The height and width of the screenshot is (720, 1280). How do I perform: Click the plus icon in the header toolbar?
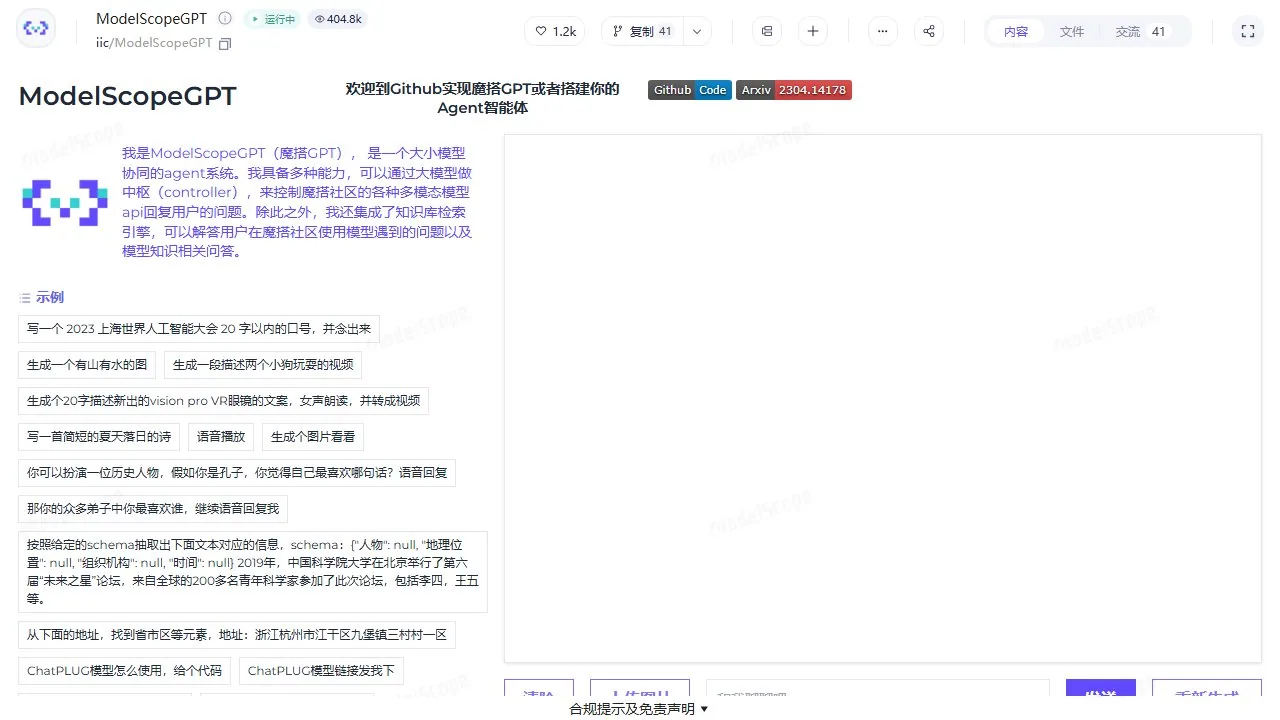pos(813,31)
